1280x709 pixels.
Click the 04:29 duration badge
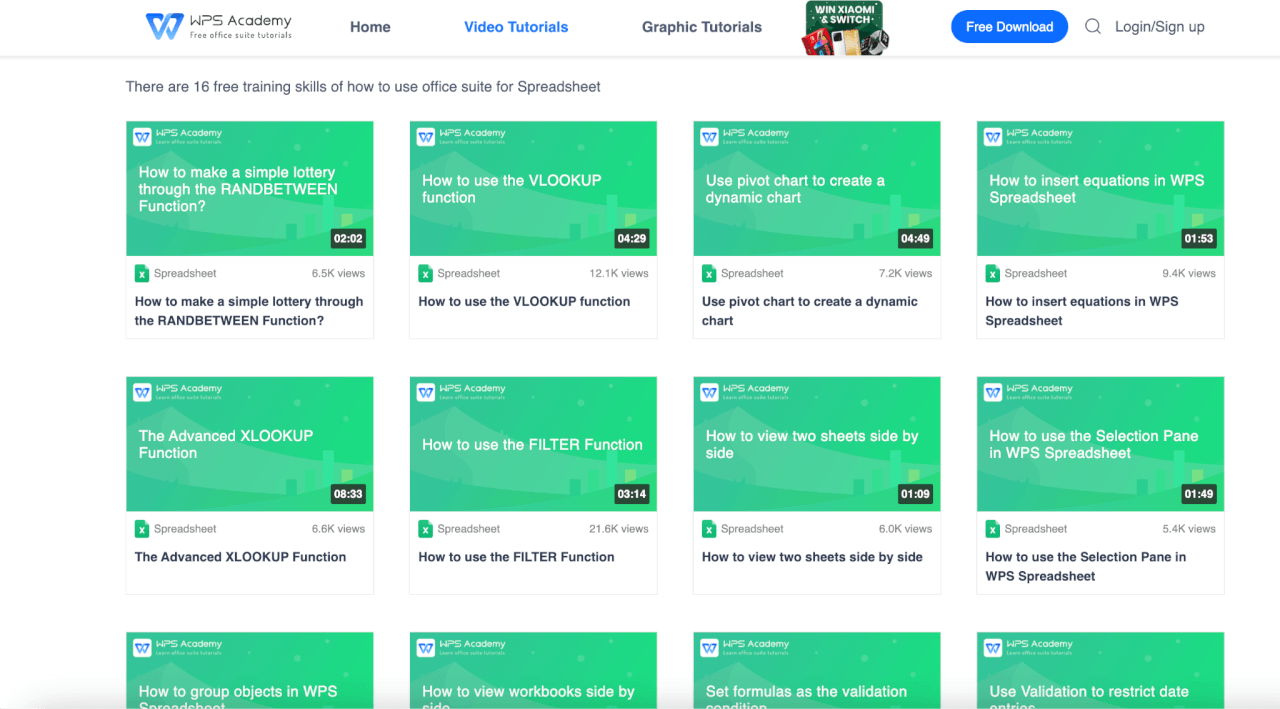[x=632, y=239]
